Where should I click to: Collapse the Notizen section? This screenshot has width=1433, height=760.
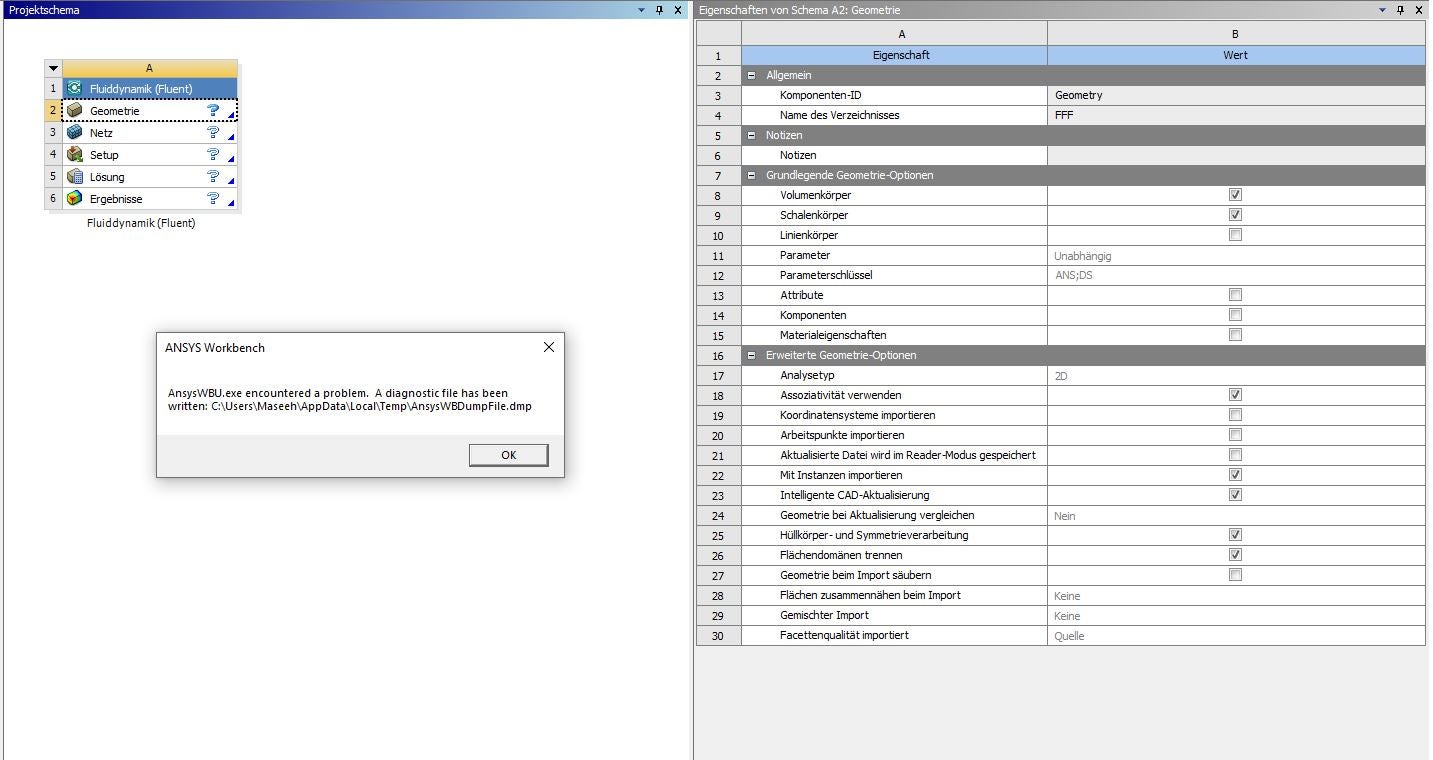[752, 135]
